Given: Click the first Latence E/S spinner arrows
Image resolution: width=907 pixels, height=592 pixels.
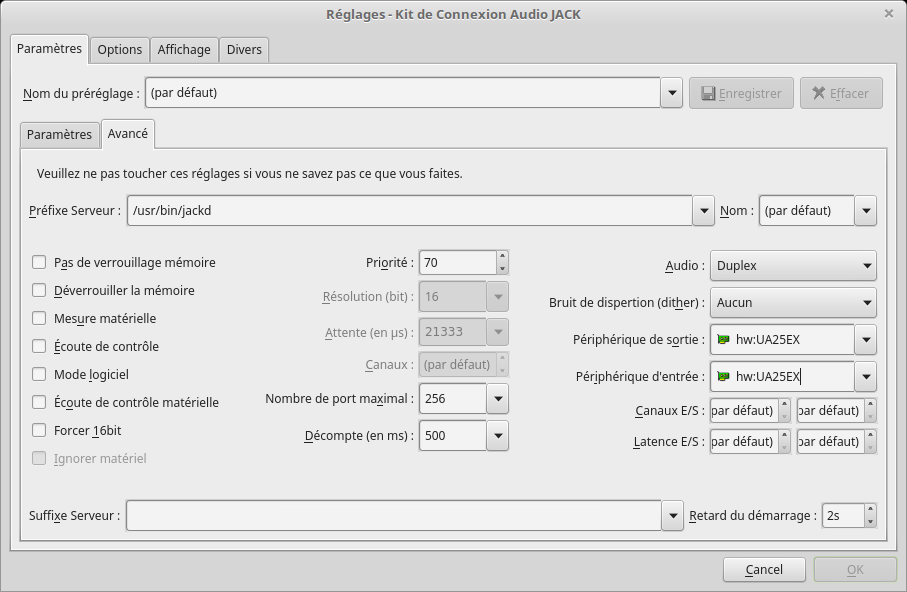Looking at the screenshot, I should [784, 442].
